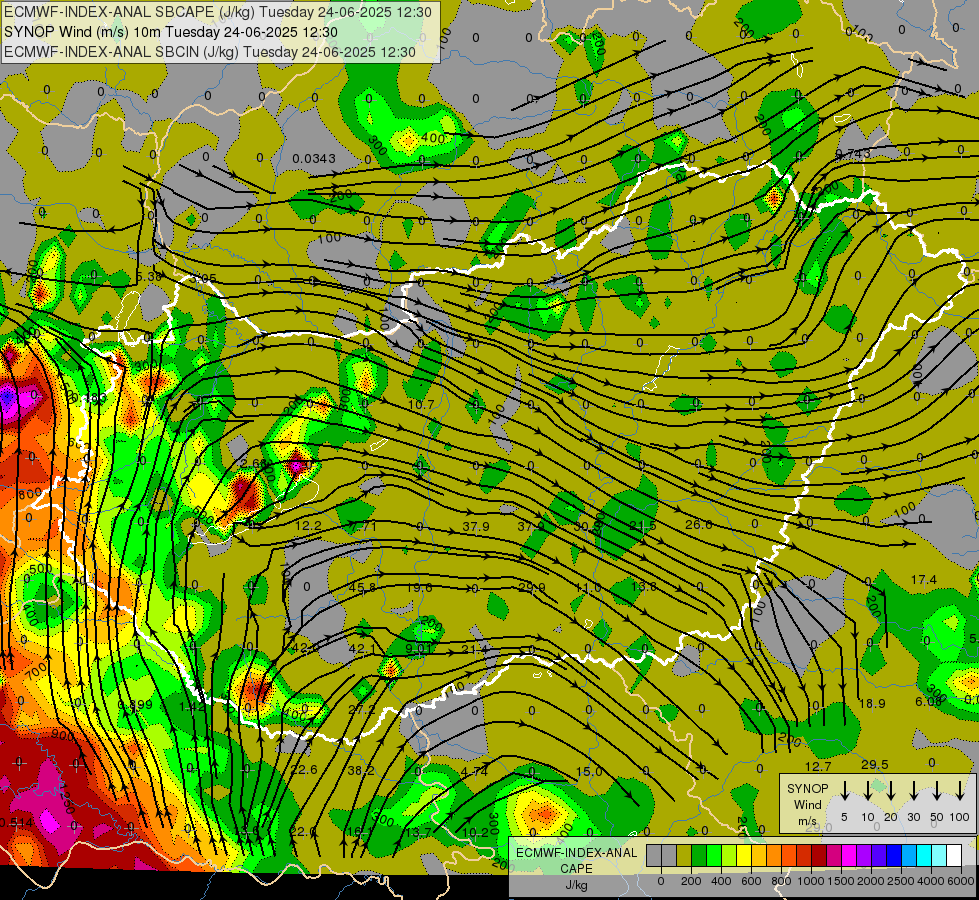Click the 20 m/s wind arrow symbol
979x900 pixels.
point(890,791)
